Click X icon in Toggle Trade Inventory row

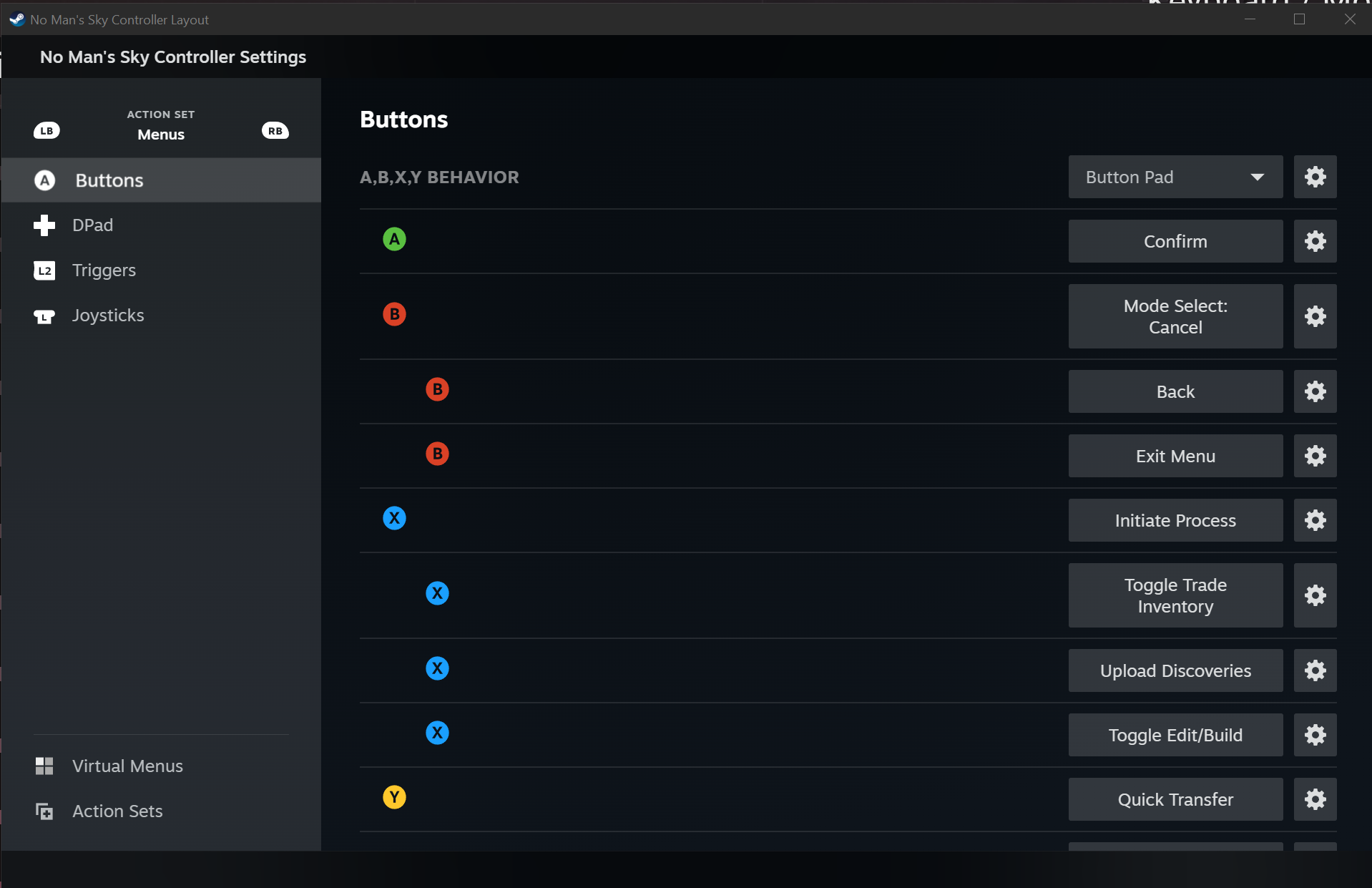point(437,593)
